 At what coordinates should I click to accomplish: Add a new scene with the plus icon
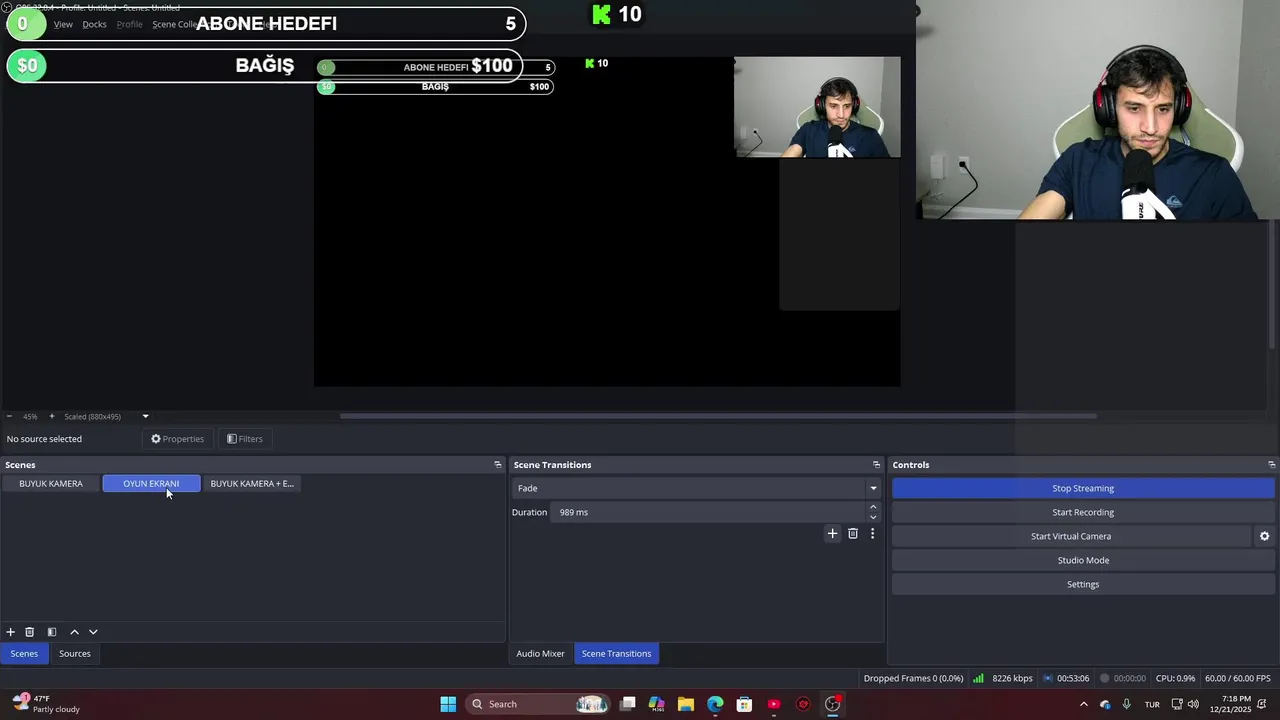(x=10, y=632)
